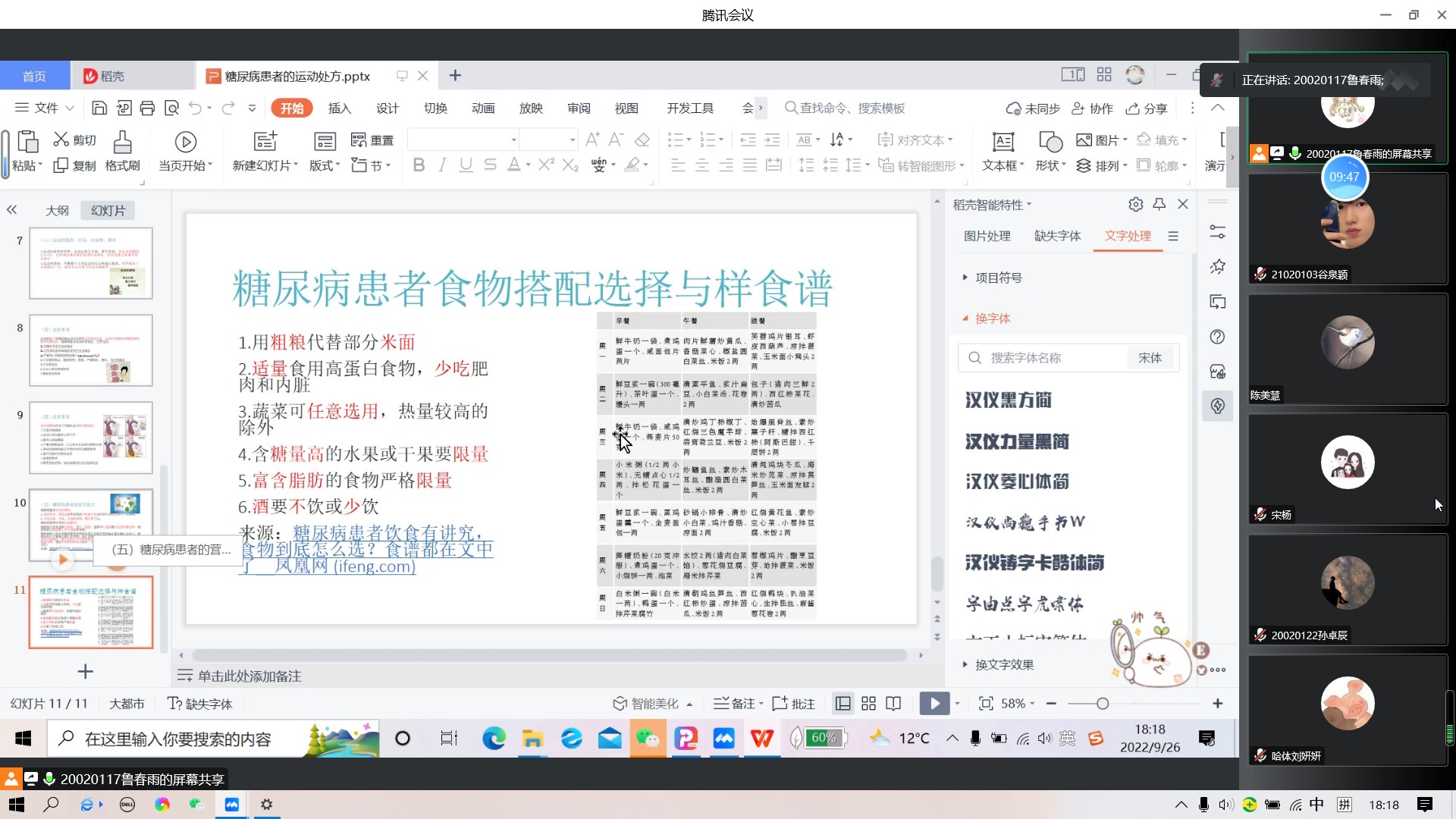Open the font size combo box

(x=548, y=140)
